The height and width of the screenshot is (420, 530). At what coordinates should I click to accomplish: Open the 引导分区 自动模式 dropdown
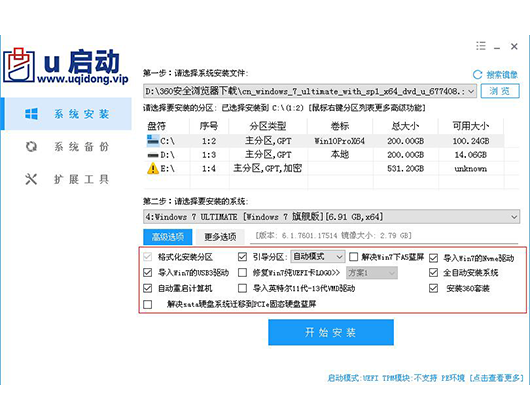(317, 257)
